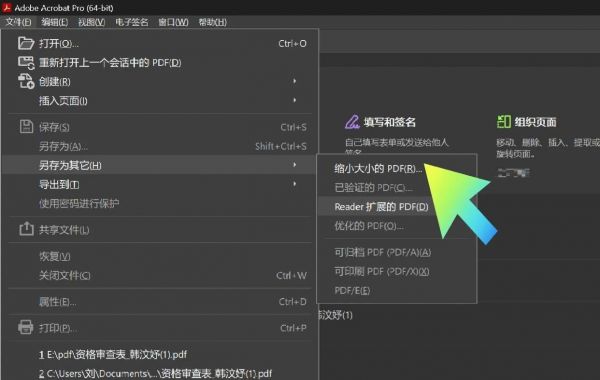Expand the 另存为其它(H) submenu arrow
The height and width of the screenshot is (380, 600).
[x=294, y=165]
